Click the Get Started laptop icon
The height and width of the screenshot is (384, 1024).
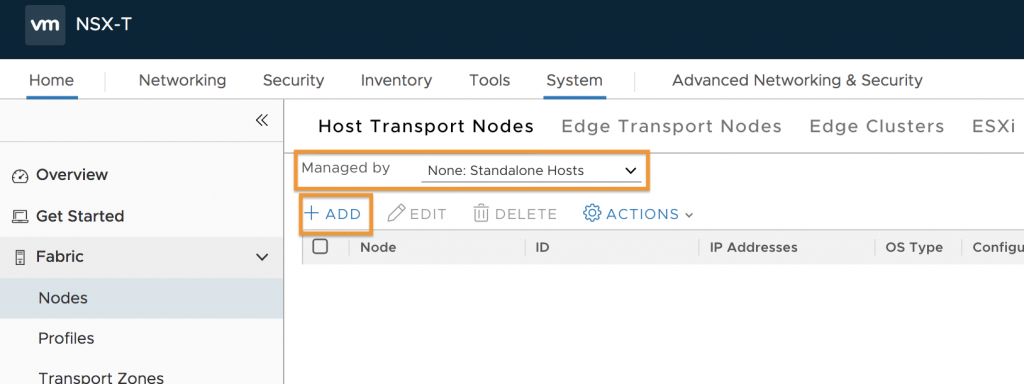(x=20, y=217)
